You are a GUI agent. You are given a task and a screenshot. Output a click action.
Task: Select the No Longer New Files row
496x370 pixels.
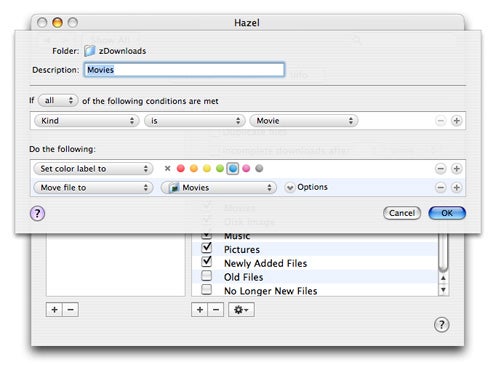[x=315, y=290]
